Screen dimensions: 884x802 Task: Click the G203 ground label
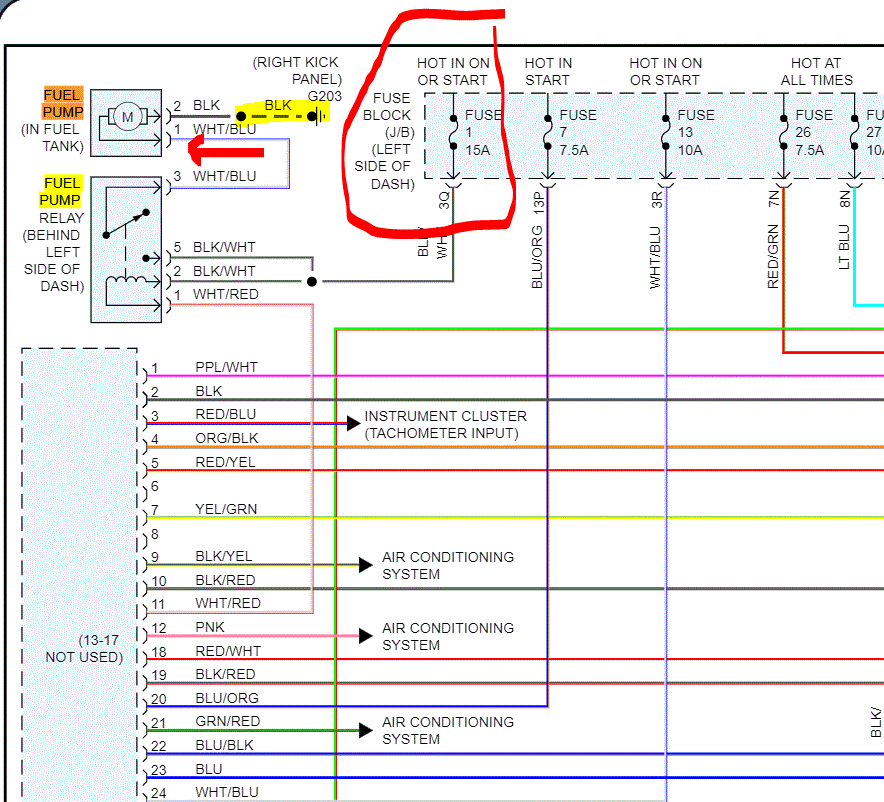(x=325, y=96)
